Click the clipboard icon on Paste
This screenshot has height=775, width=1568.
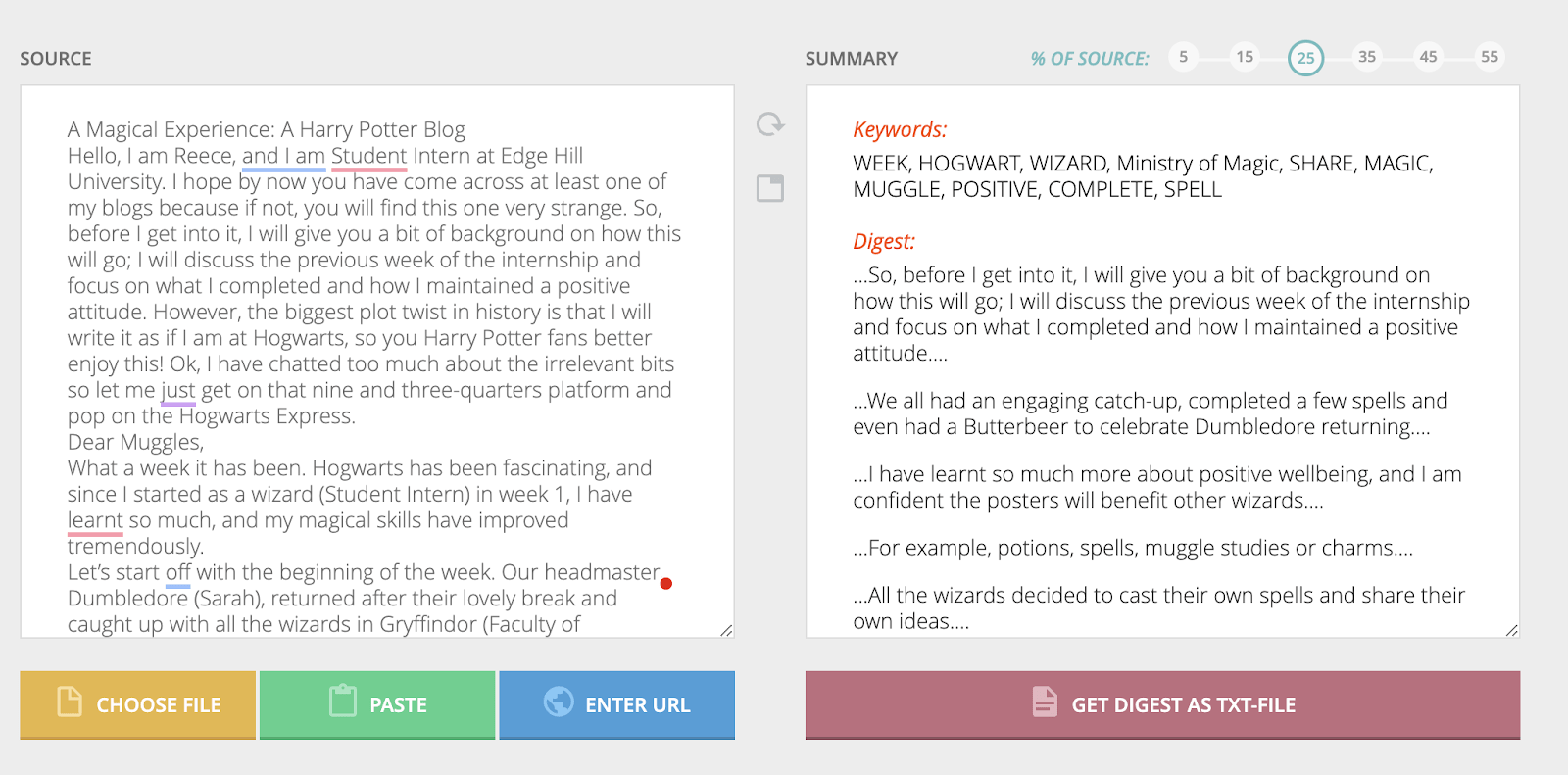click(343, 701)
